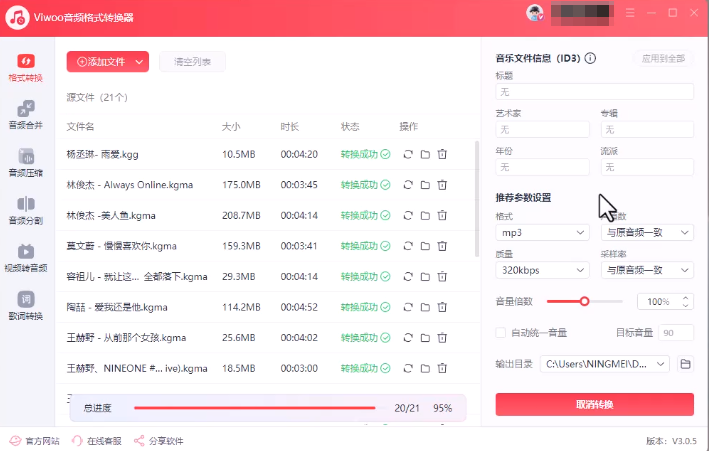Open the 音频分割 audio split tool
The width and height of the screenshot is (709, 451).
click(x=26, y=210)
